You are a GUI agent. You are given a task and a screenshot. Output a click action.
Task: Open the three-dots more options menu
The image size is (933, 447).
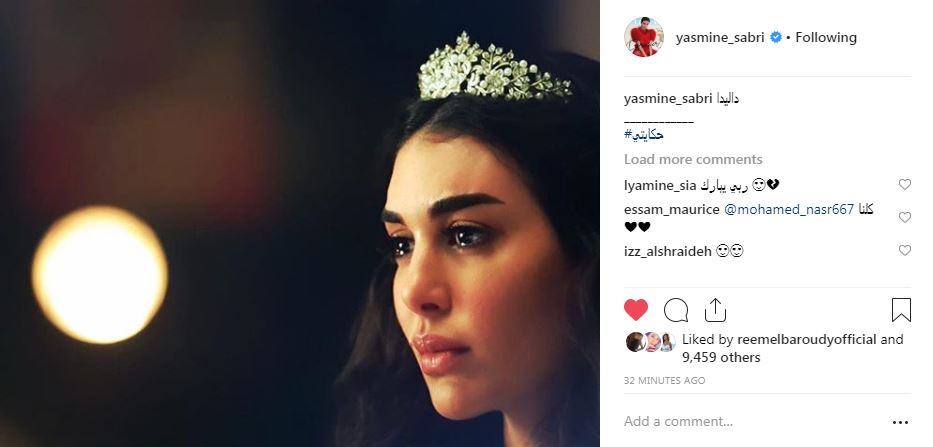pos(901,423)
